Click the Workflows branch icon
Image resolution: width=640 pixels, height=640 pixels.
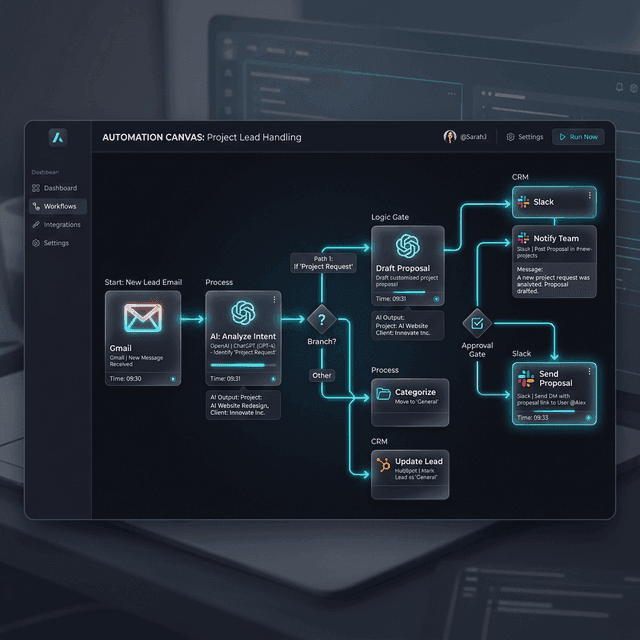tap(36, 206)
